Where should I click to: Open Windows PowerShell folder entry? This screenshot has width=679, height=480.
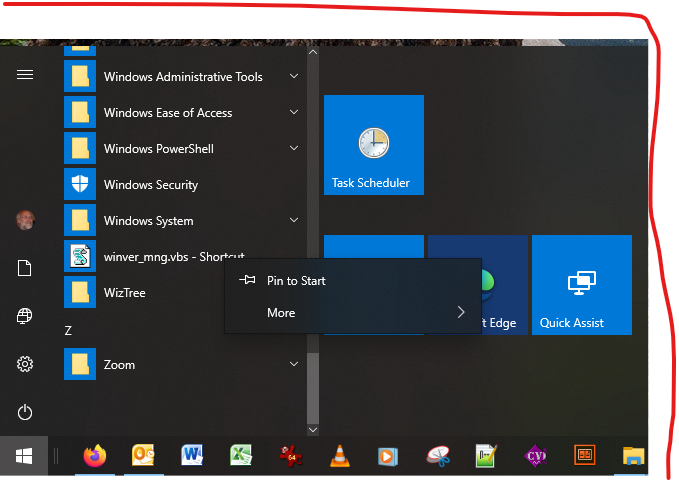[x=184, y=148]
